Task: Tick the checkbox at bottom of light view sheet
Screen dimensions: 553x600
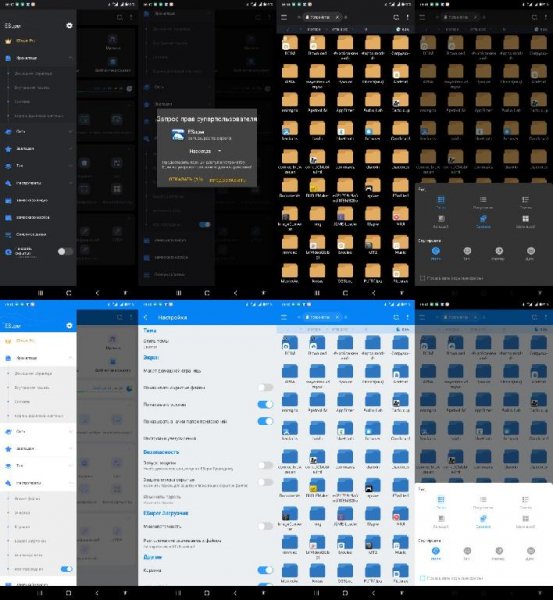Action: (x=422, y=578)
